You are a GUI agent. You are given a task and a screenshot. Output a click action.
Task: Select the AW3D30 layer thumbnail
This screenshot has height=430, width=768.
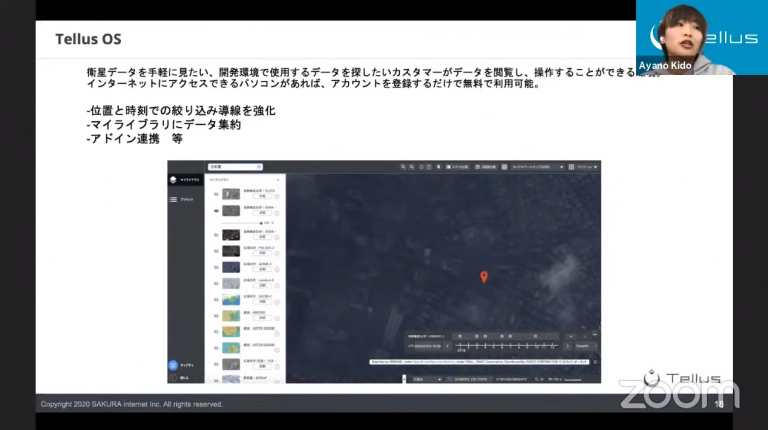point(231,316)
